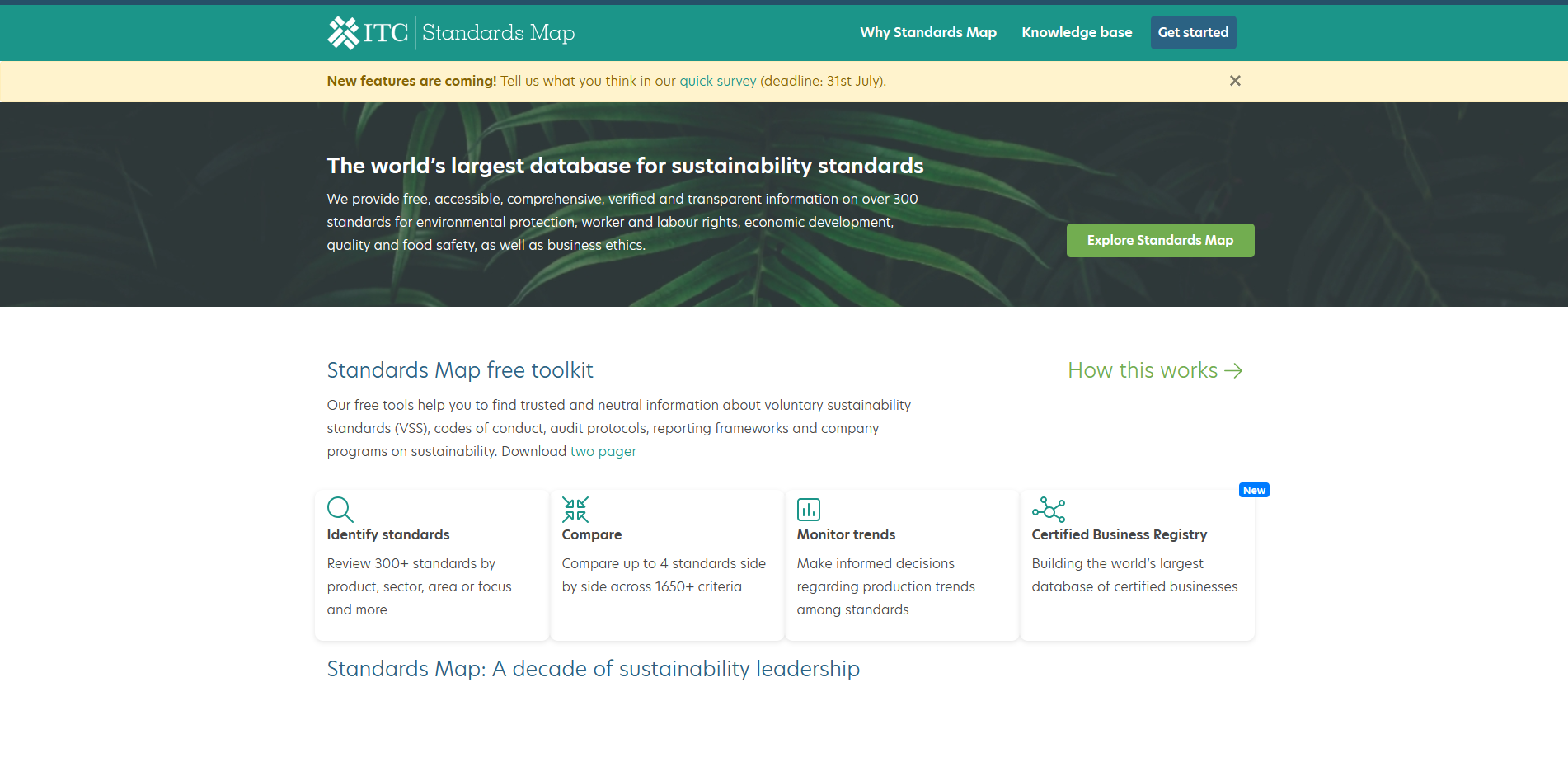
Task: Open the quick survey link
Action: (717, 81)
